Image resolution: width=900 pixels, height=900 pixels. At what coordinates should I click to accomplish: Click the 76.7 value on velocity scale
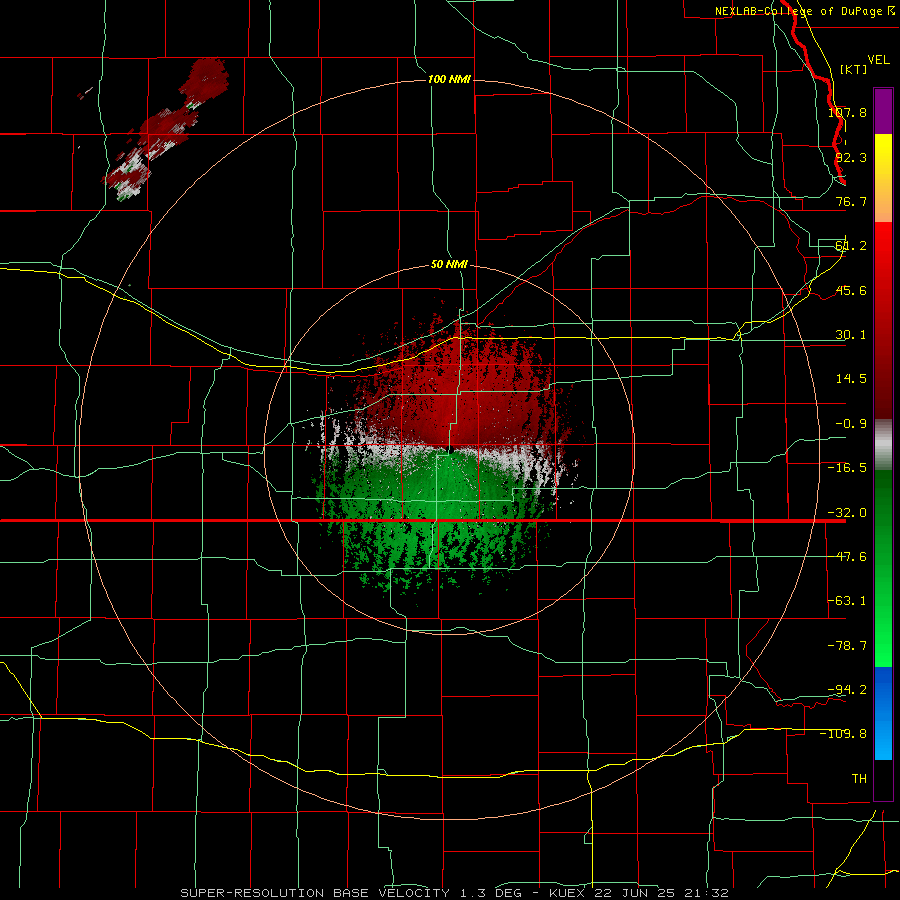pos(851,201)
